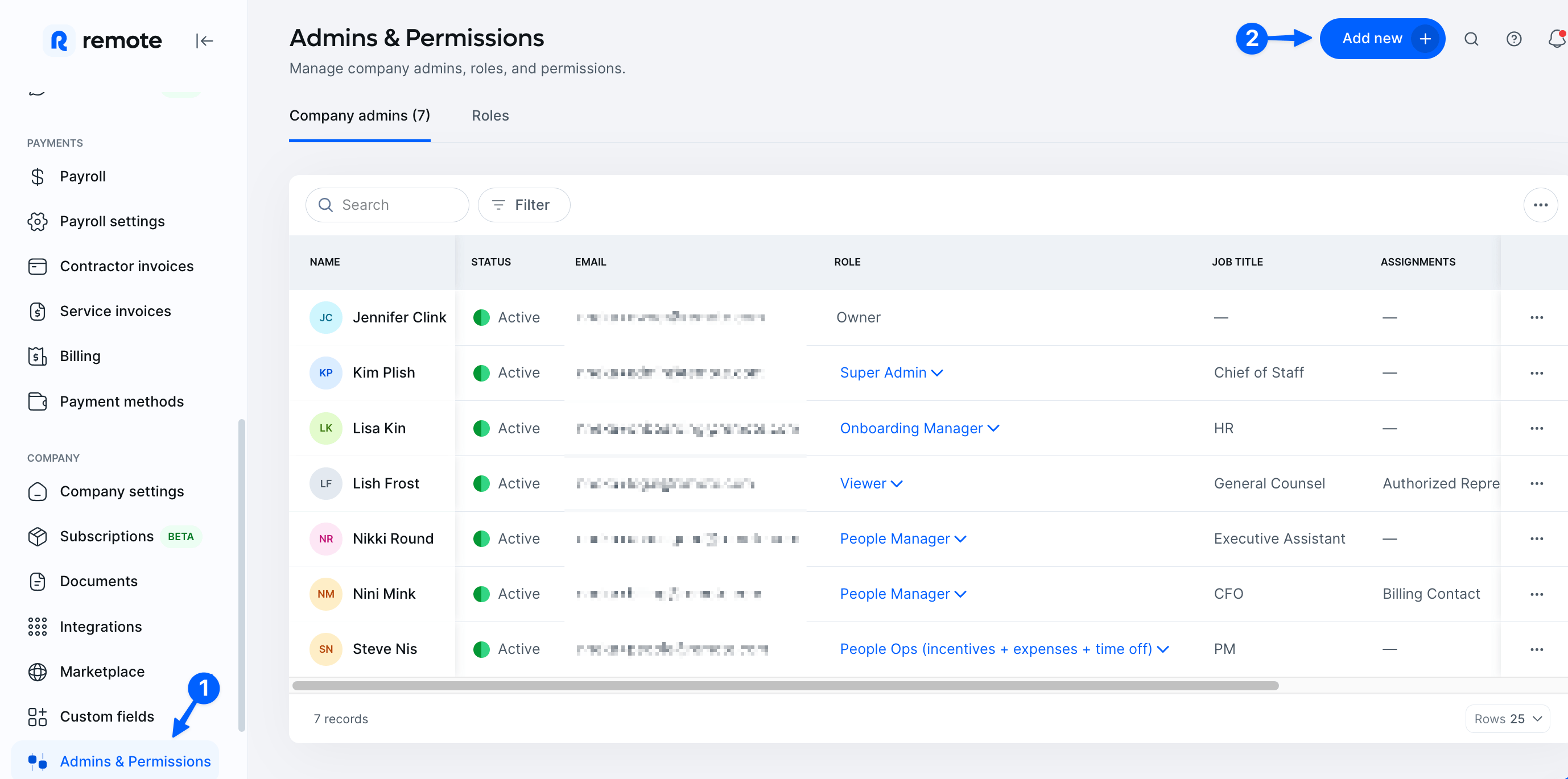Click the help question mark icon
The image size is (1568, 779).
point(1513,39)
